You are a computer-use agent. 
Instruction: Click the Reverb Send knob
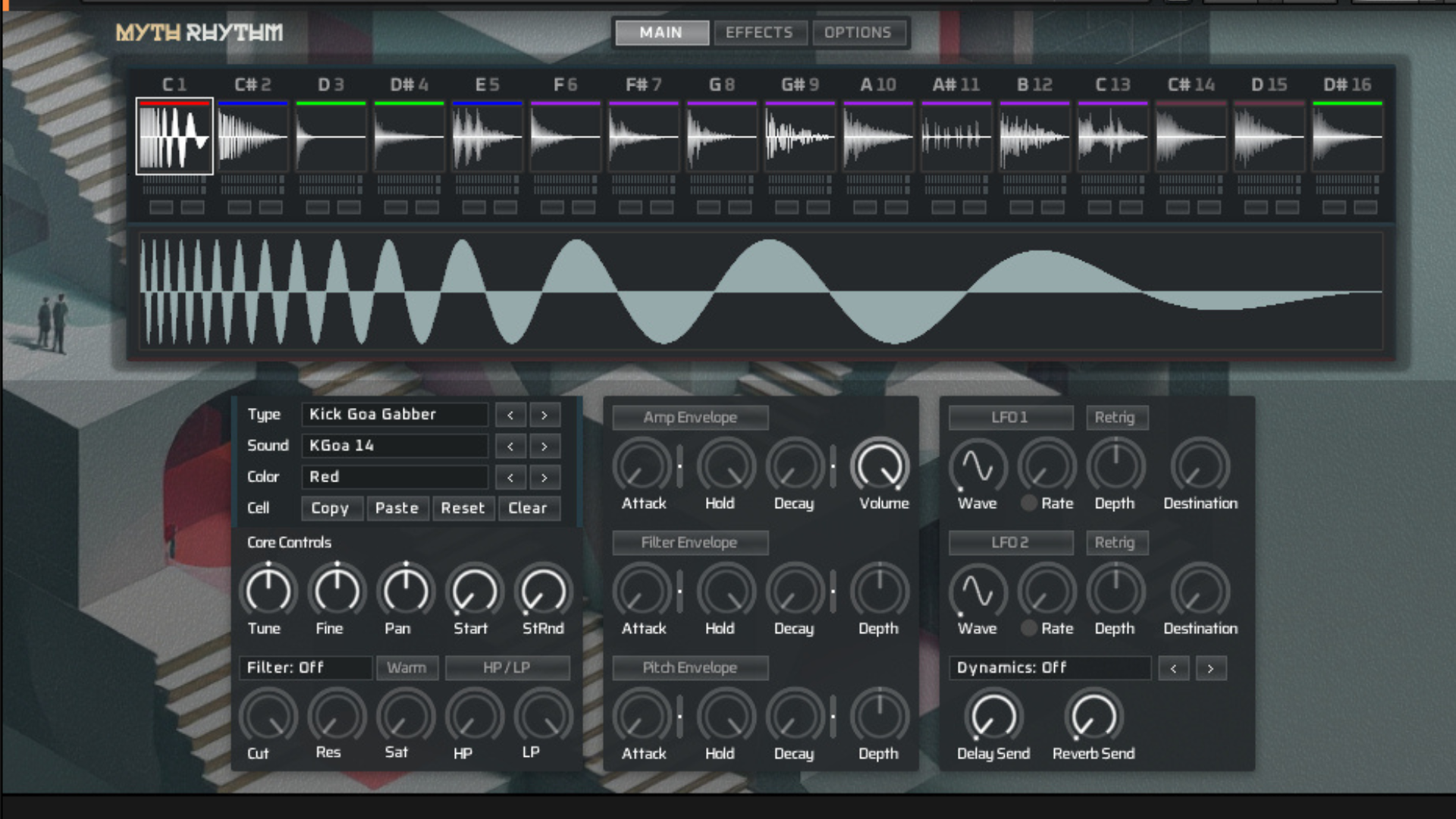[x=1094, y=716]
